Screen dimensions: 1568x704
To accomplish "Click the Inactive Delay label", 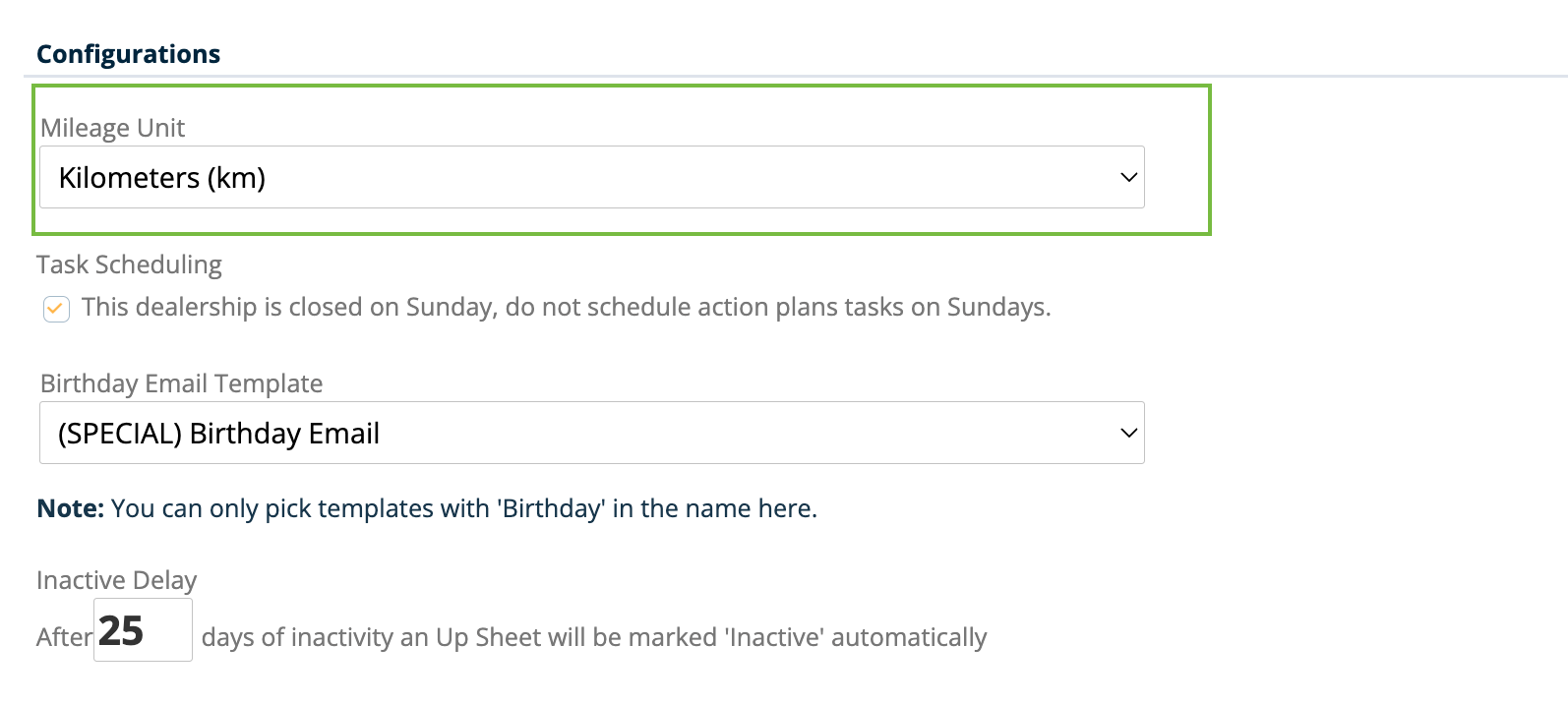I will pos(116,580).
